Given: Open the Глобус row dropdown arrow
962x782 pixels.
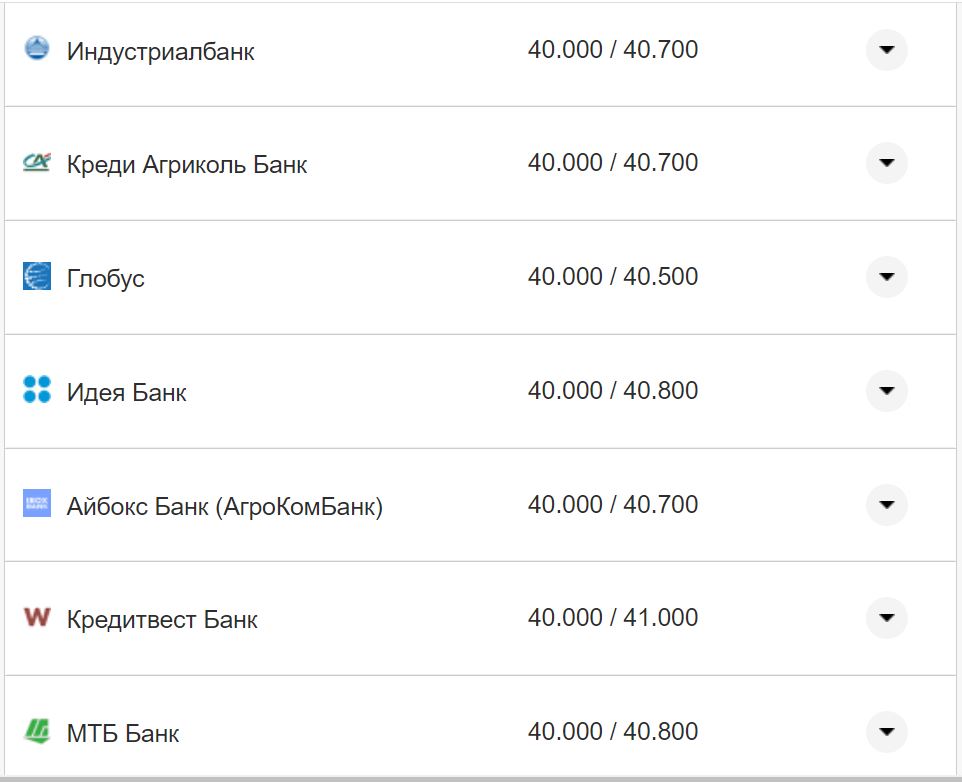Looking at the screenshot, I should [886, 277].
